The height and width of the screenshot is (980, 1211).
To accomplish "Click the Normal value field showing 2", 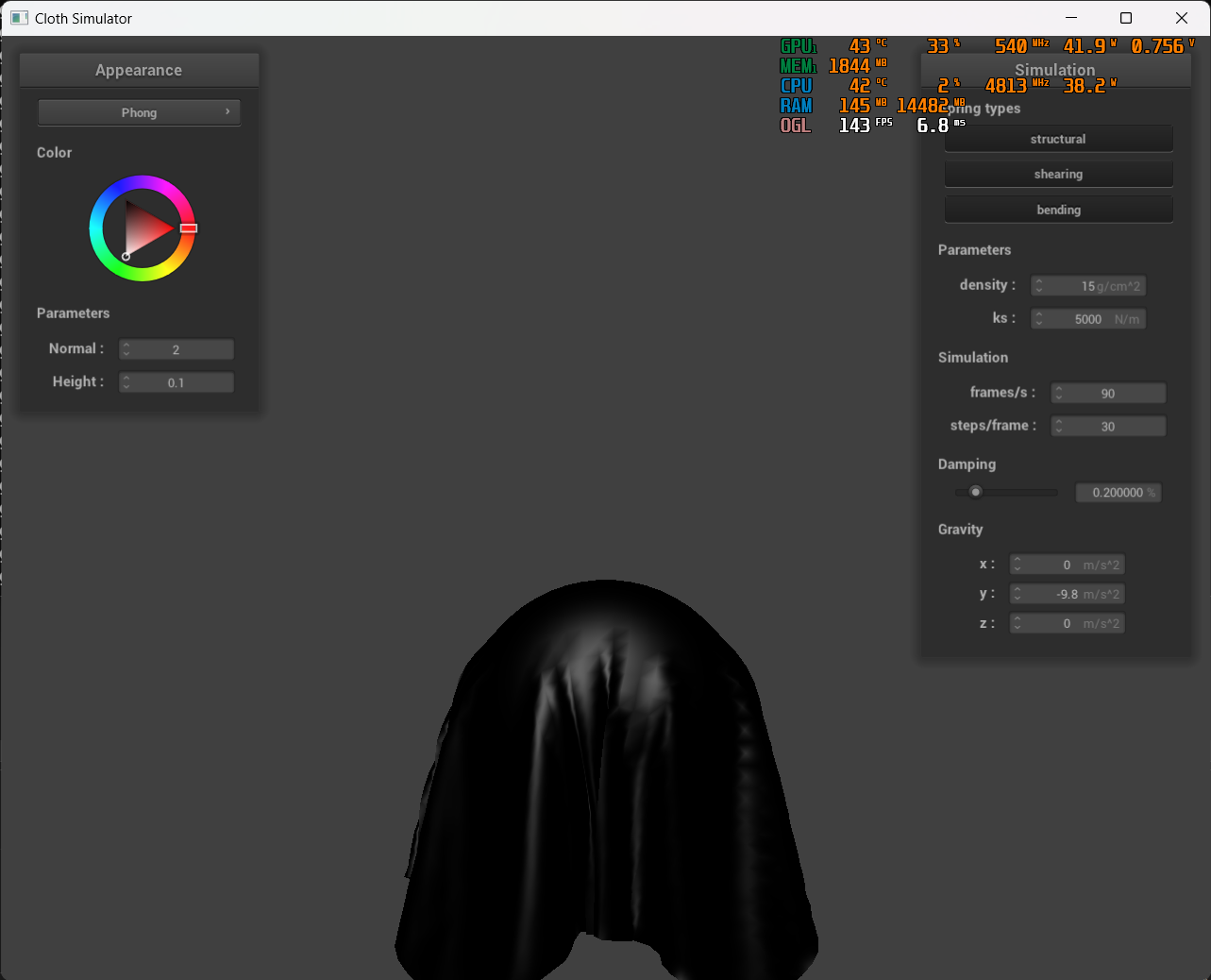I will (177, 349).
